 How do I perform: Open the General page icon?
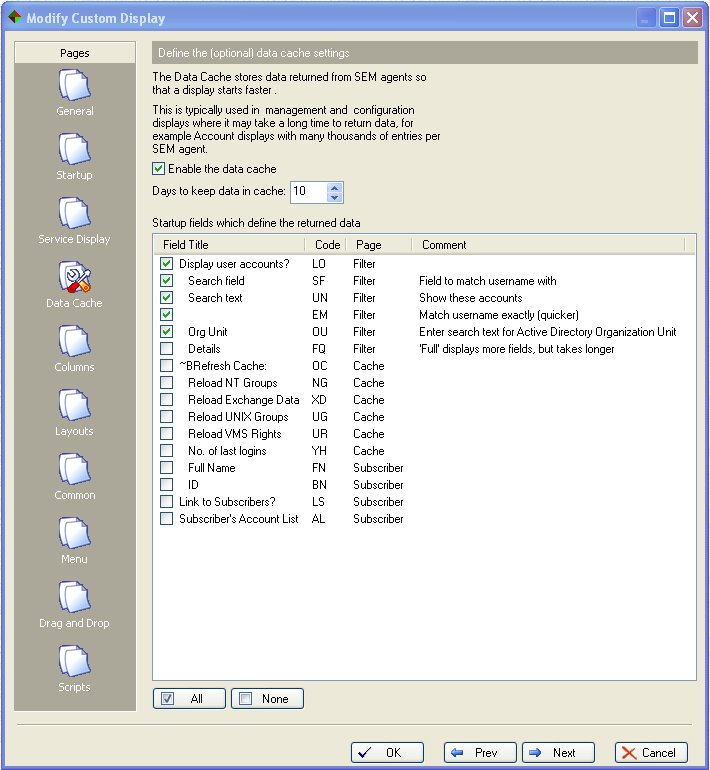[75, 85]
